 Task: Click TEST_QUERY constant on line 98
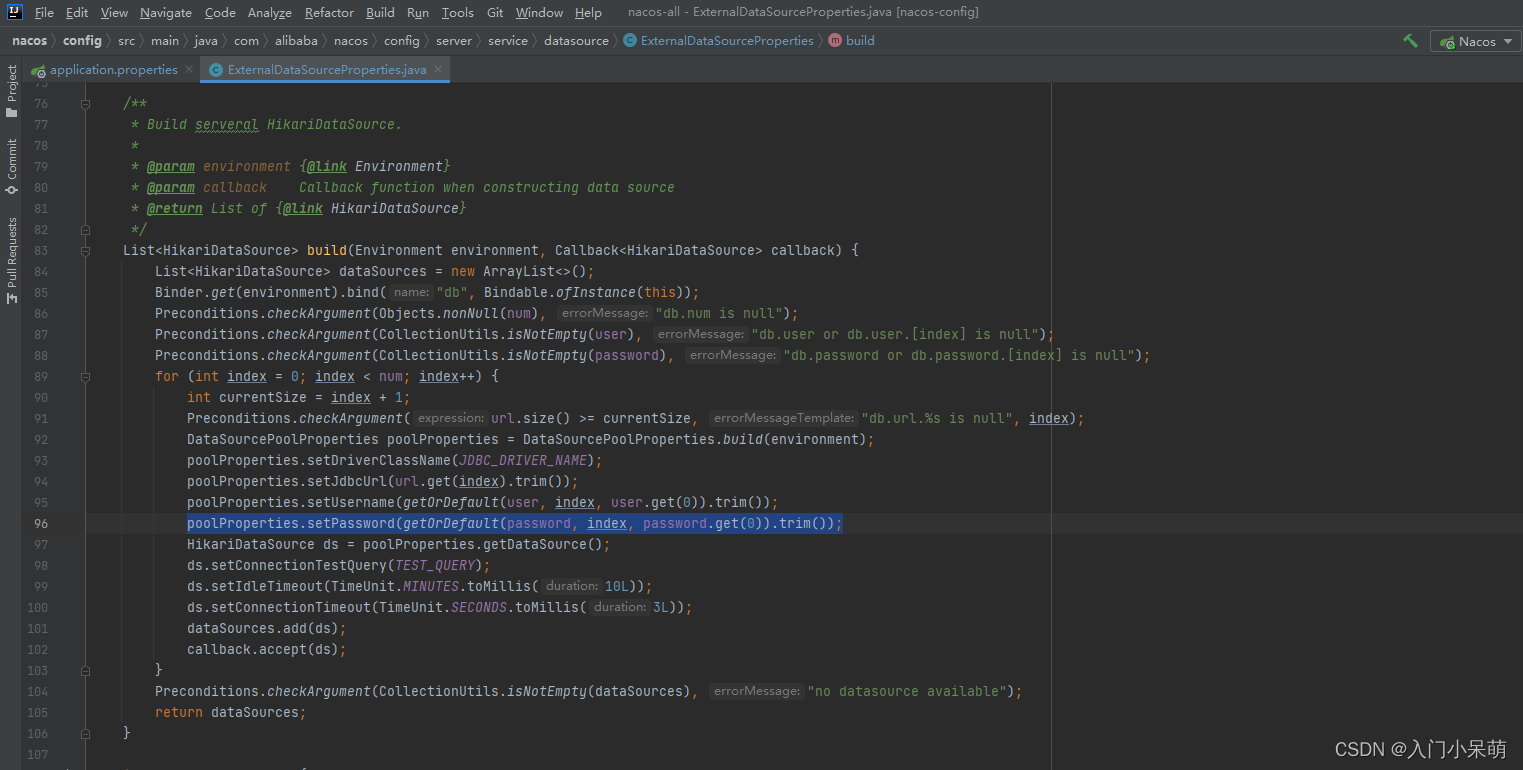[435, 565]
